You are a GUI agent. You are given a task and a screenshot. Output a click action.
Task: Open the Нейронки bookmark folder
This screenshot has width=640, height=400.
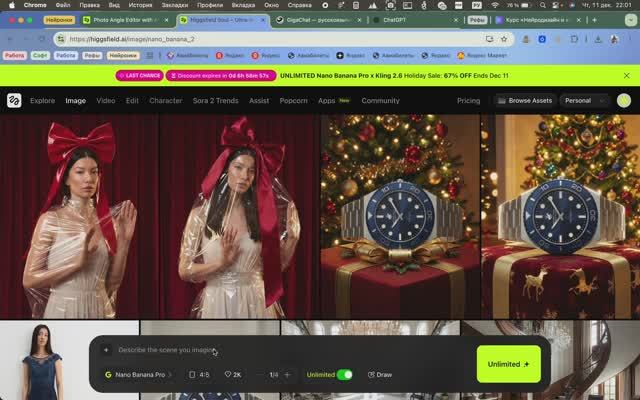click(123, 56)
